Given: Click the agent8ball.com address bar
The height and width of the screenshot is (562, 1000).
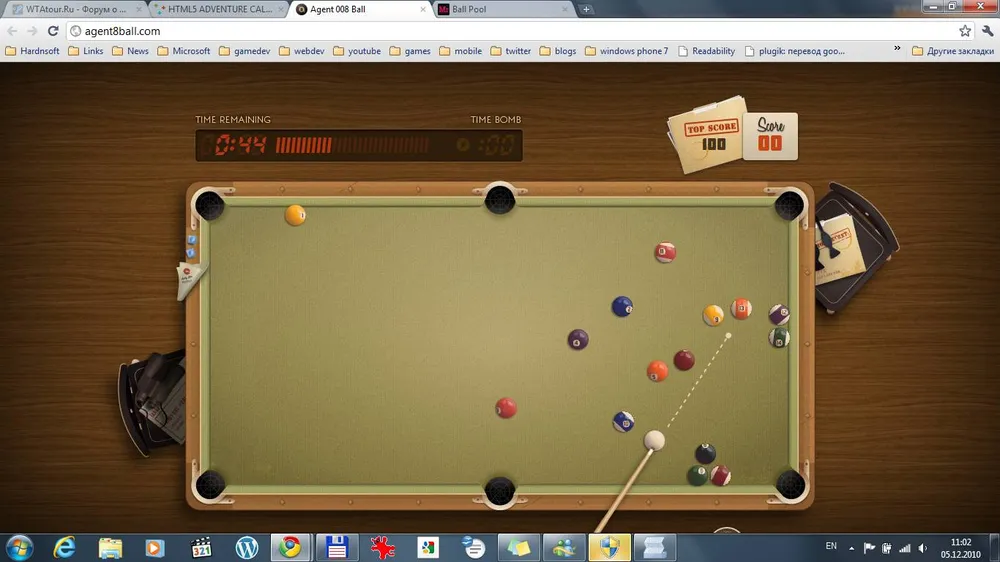Looking at the screenshot, I should point(500,31).
